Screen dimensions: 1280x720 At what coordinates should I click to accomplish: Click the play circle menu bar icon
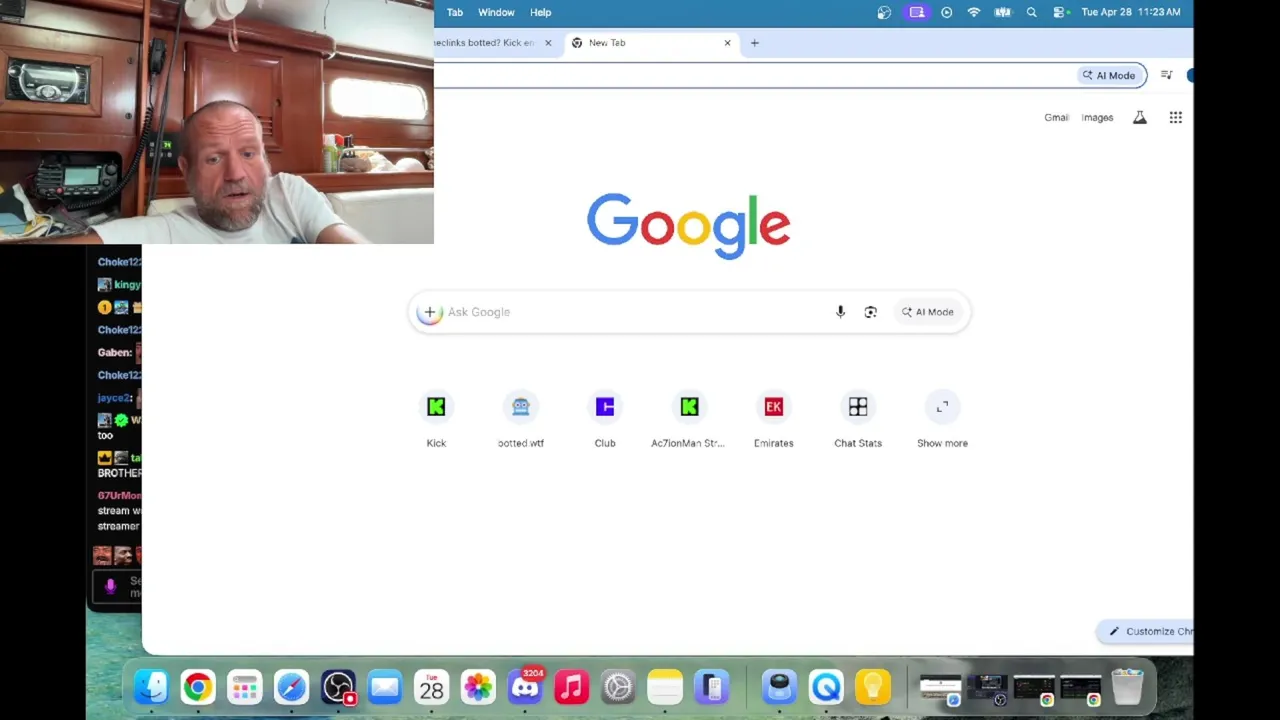click(946, 12)
